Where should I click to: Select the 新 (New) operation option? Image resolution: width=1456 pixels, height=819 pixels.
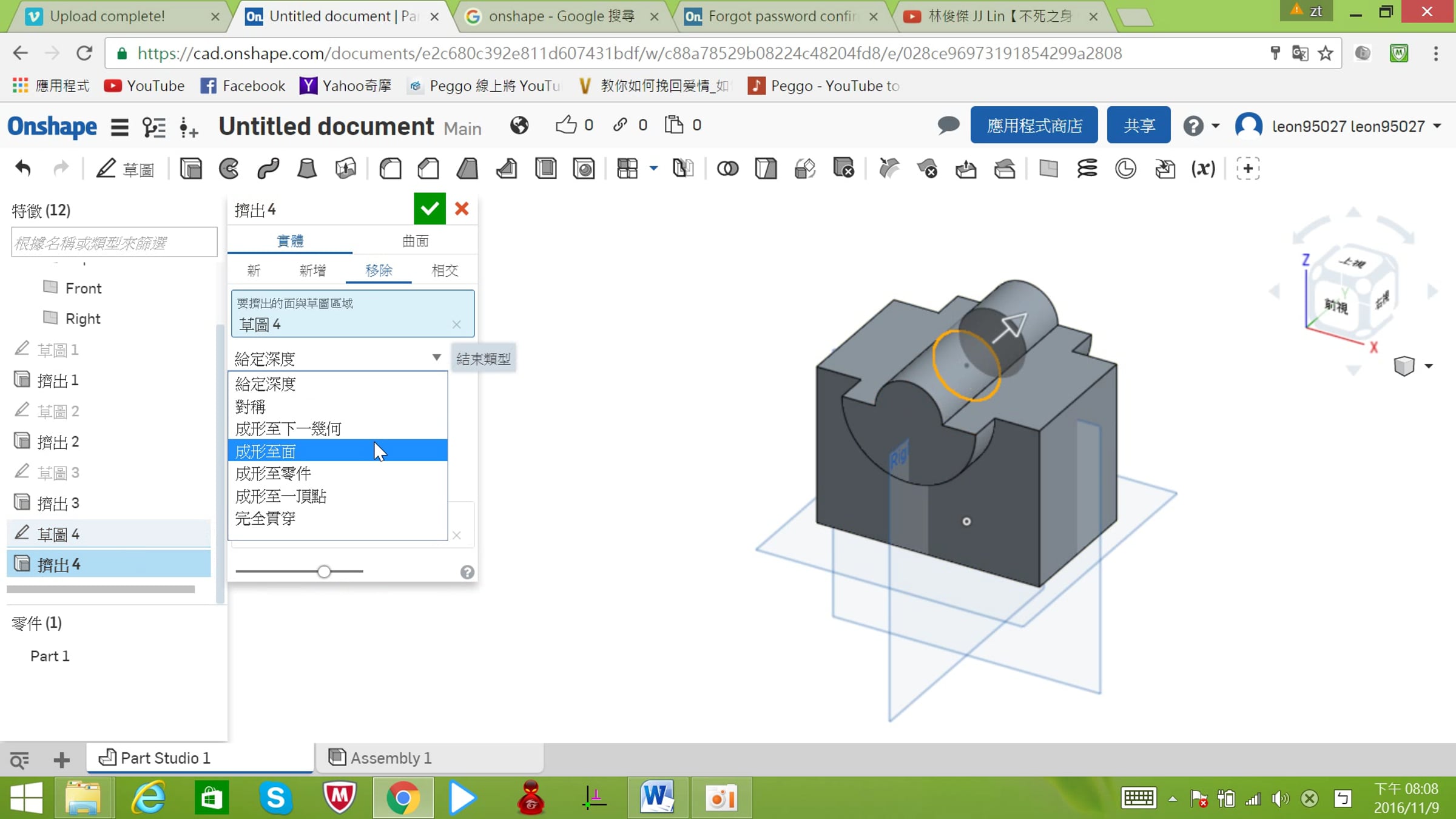click(x=254, y=271)
